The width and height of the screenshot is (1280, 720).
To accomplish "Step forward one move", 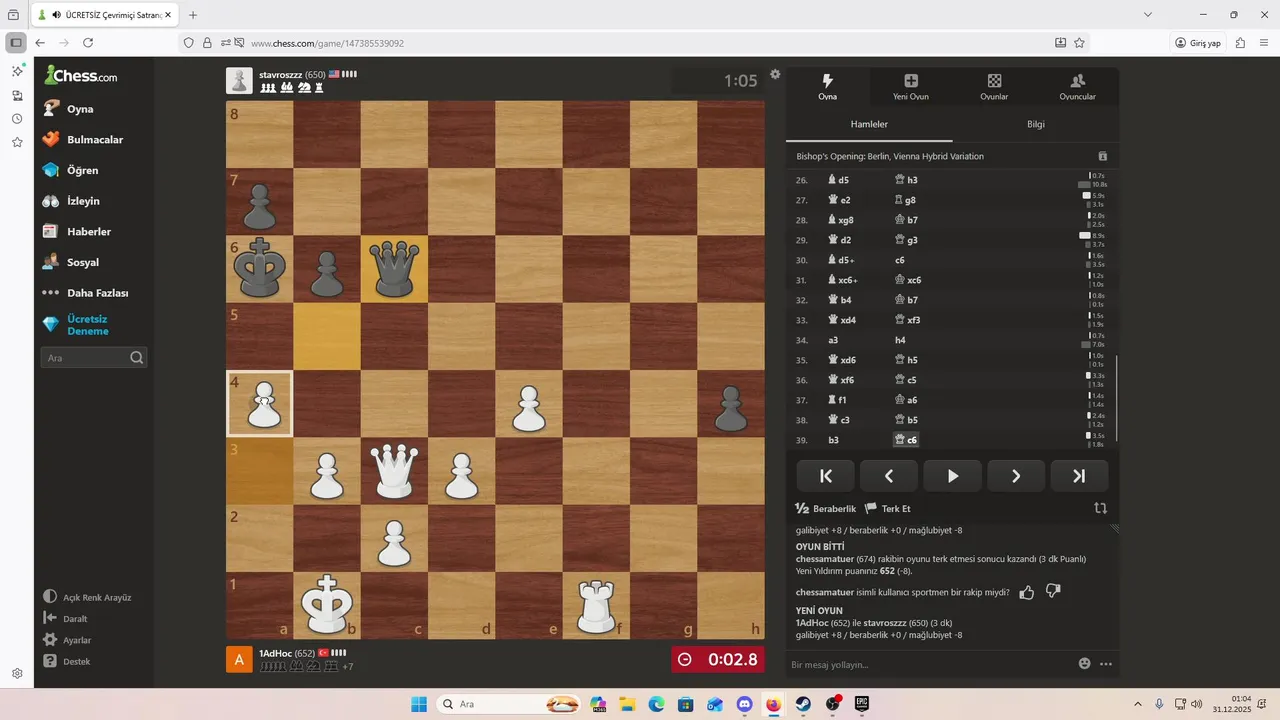I will pyautogui.click(x=1016, y=476).
